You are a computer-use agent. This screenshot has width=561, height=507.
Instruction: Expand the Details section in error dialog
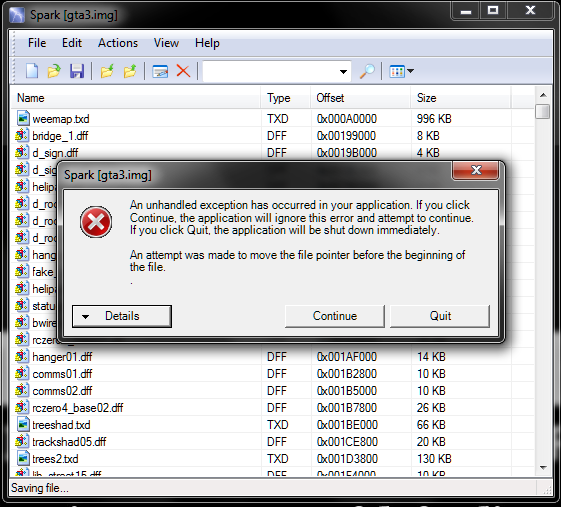pos(122,316)
